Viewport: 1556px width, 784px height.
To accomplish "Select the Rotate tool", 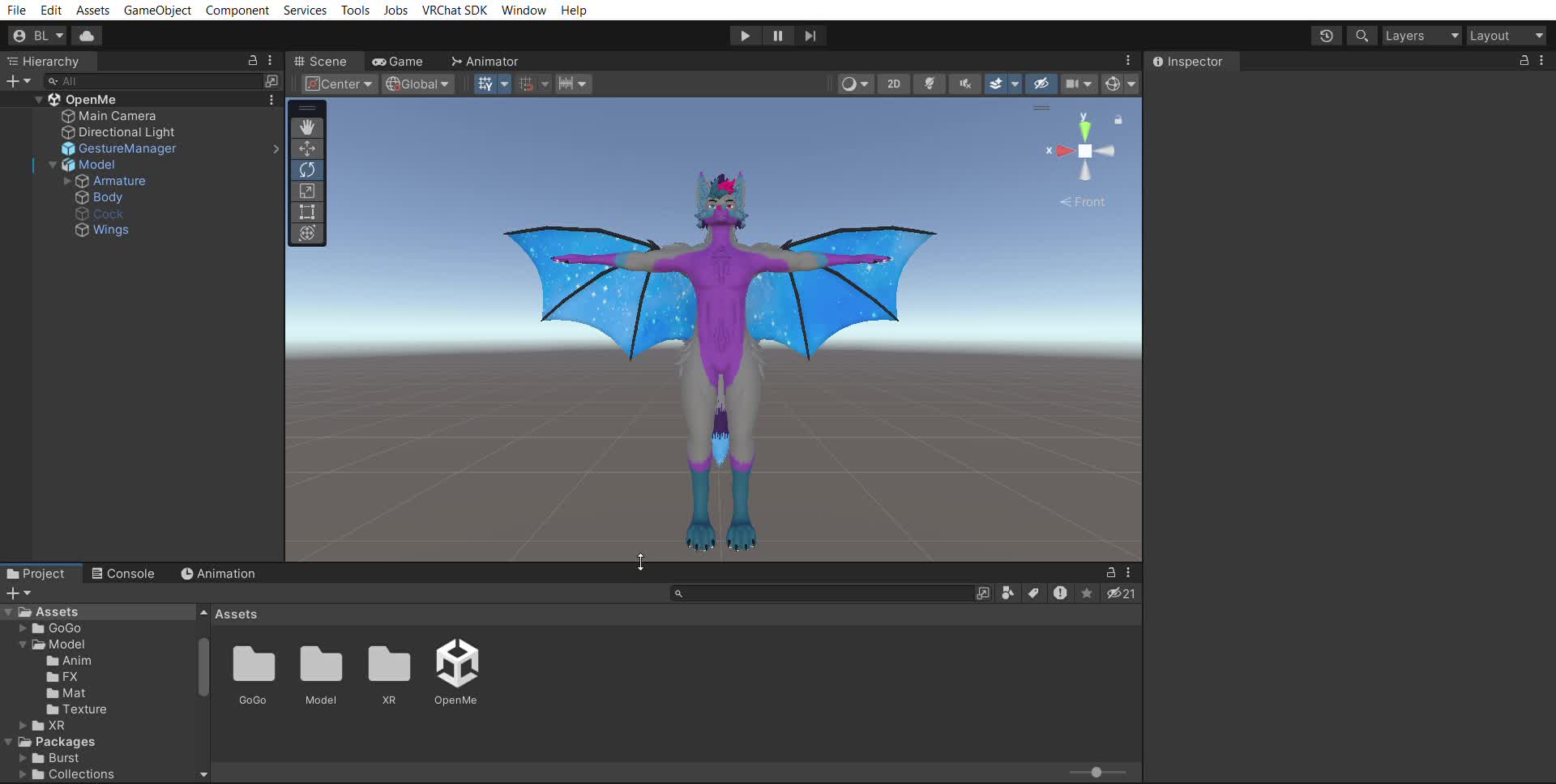I will pos(307,169).
